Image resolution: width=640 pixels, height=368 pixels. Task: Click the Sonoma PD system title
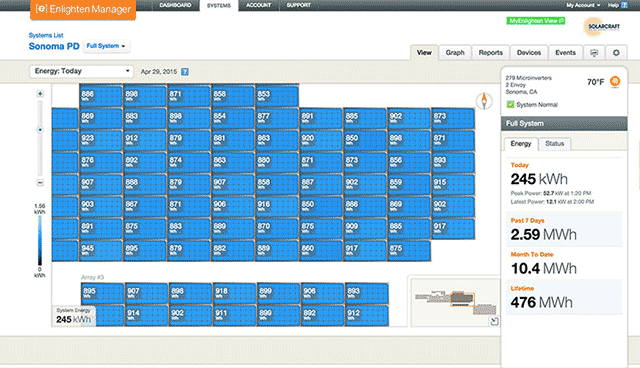click(x=54, y=47)
